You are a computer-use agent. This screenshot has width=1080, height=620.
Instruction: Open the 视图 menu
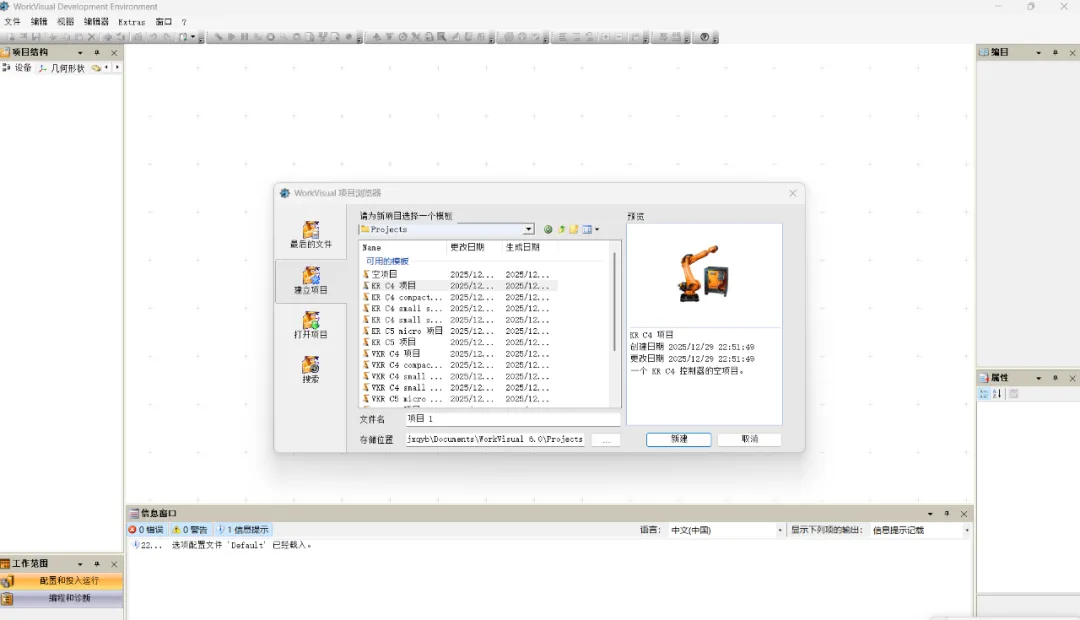(x=65, y=22)
